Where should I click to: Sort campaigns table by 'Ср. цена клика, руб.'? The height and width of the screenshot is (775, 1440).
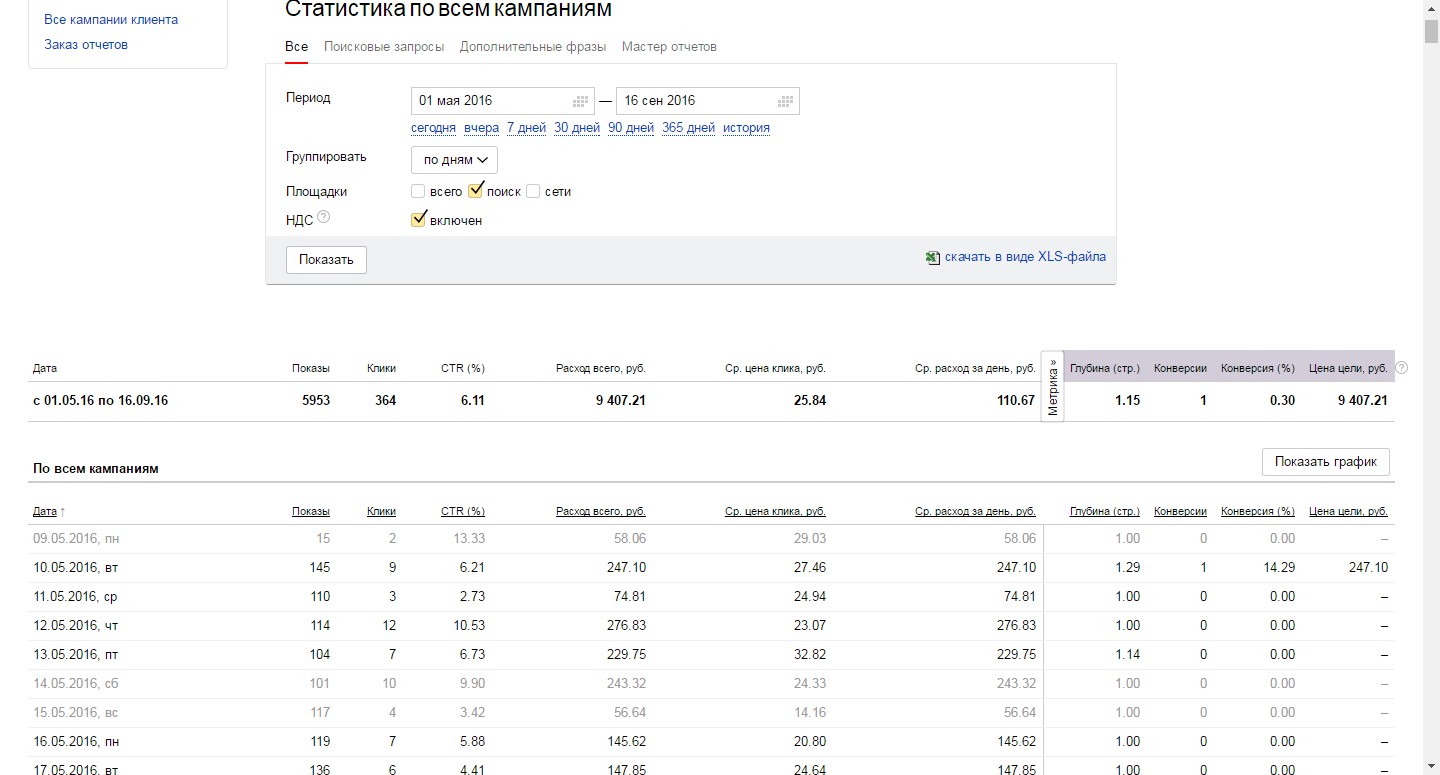click(x=775, y=511)
